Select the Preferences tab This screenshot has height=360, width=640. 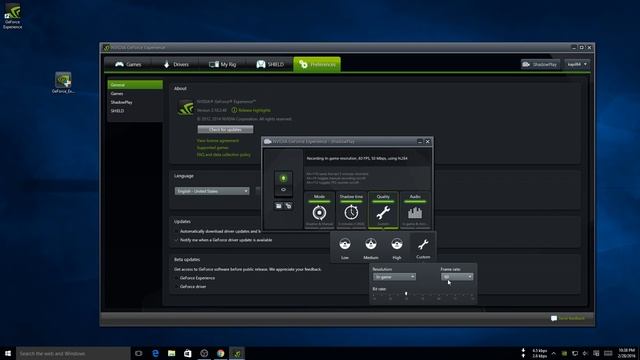point(317,64)
